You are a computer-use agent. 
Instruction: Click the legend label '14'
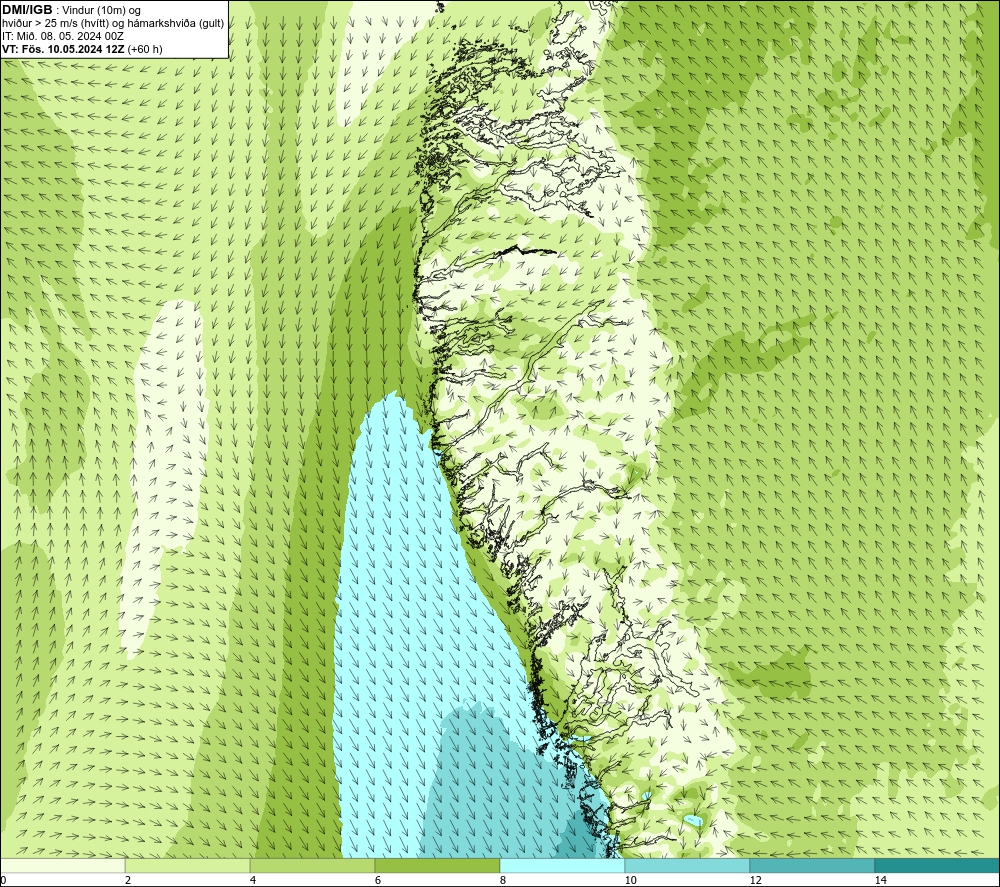pyautogui.click(x=880, y=880)
